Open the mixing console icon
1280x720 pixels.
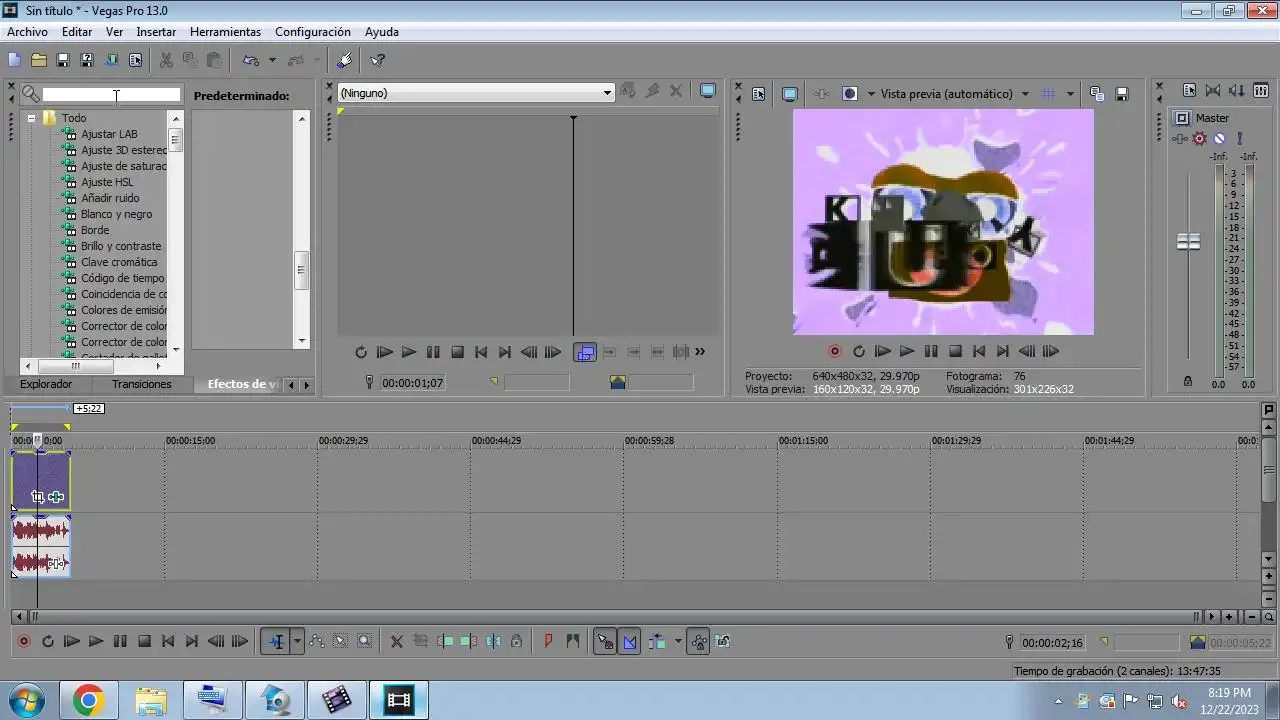[1261, 90]
